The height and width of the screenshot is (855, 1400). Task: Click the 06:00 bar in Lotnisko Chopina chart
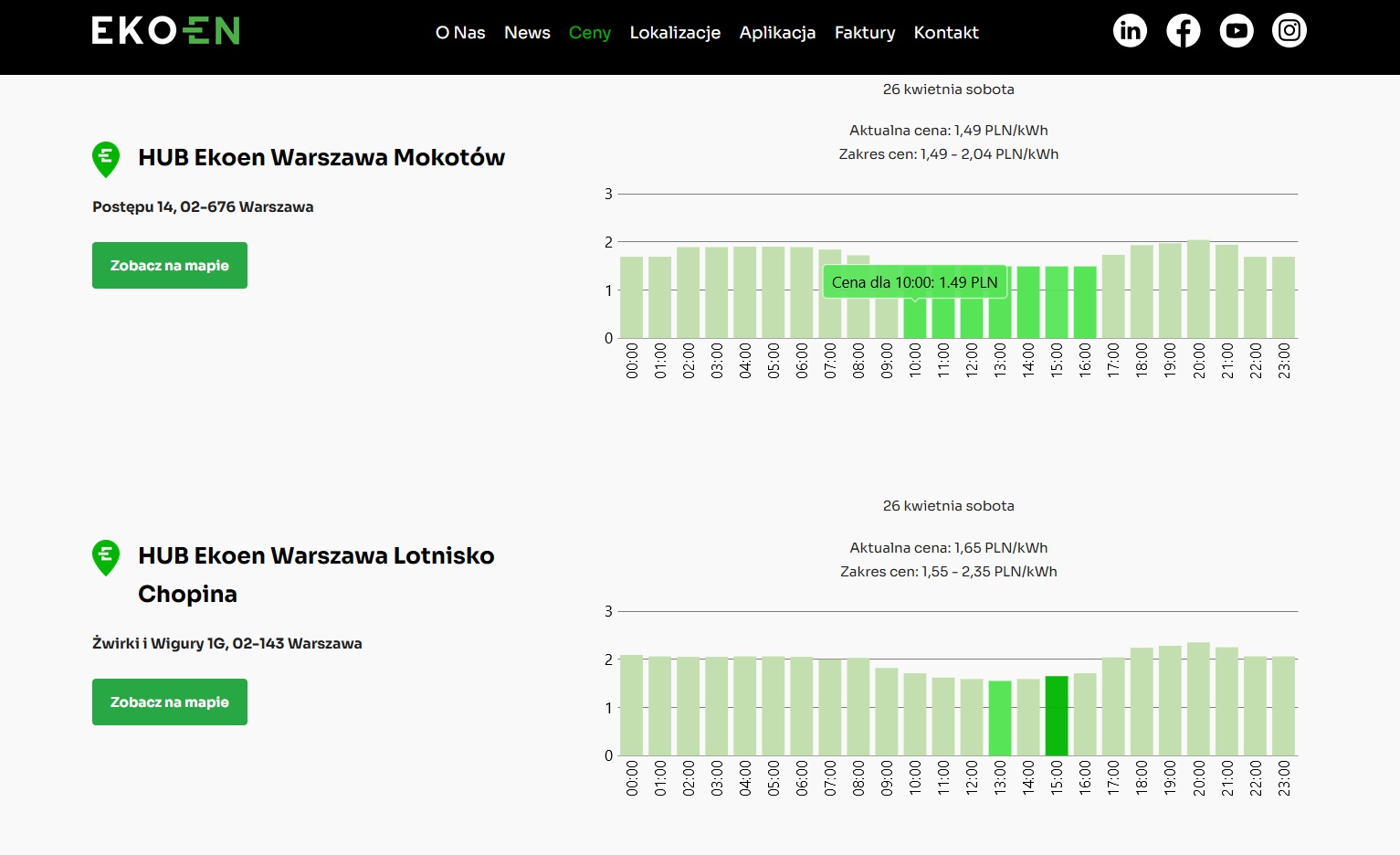click(x=802, y=706)
